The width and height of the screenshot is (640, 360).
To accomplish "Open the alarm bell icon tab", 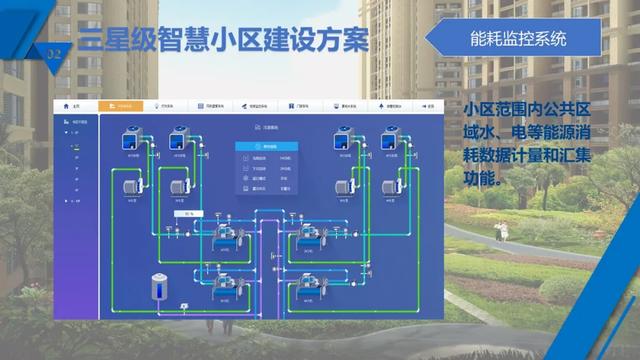I will pos(390,106).
